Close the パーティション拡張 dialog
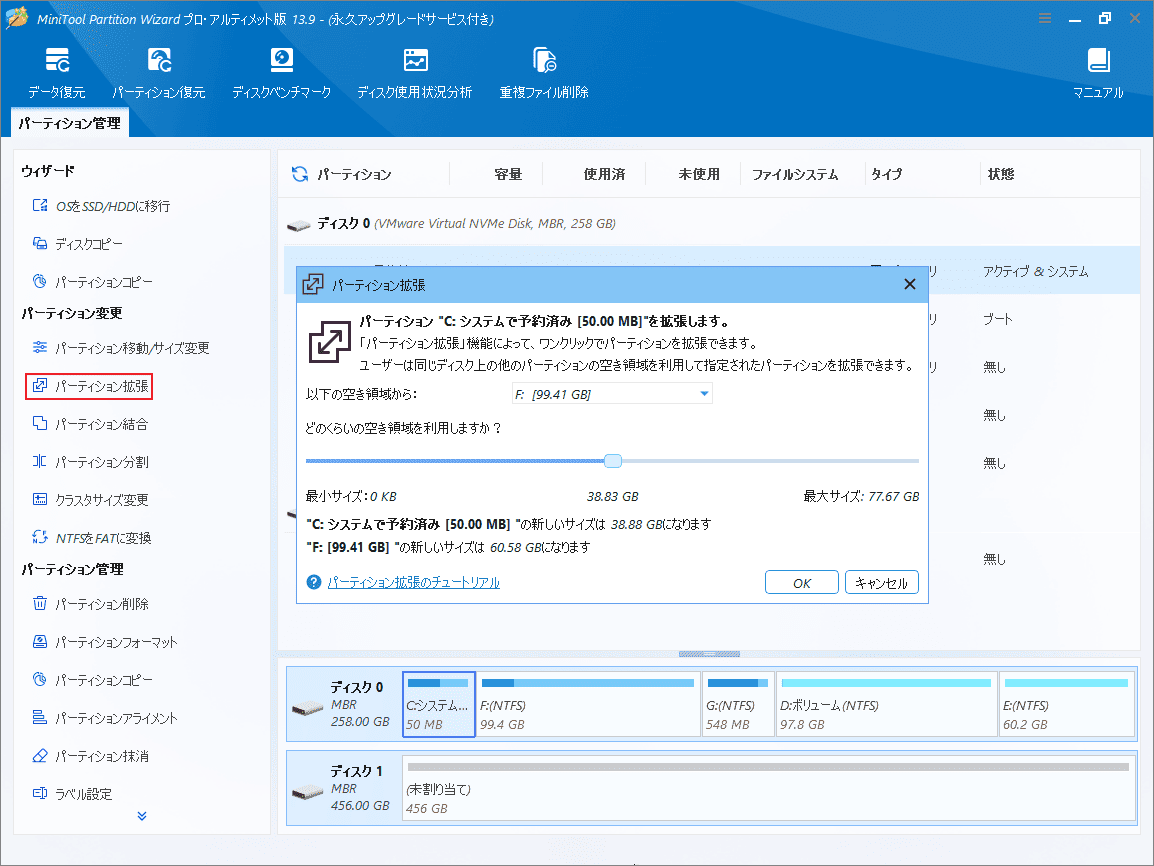 tap(910, 284)
